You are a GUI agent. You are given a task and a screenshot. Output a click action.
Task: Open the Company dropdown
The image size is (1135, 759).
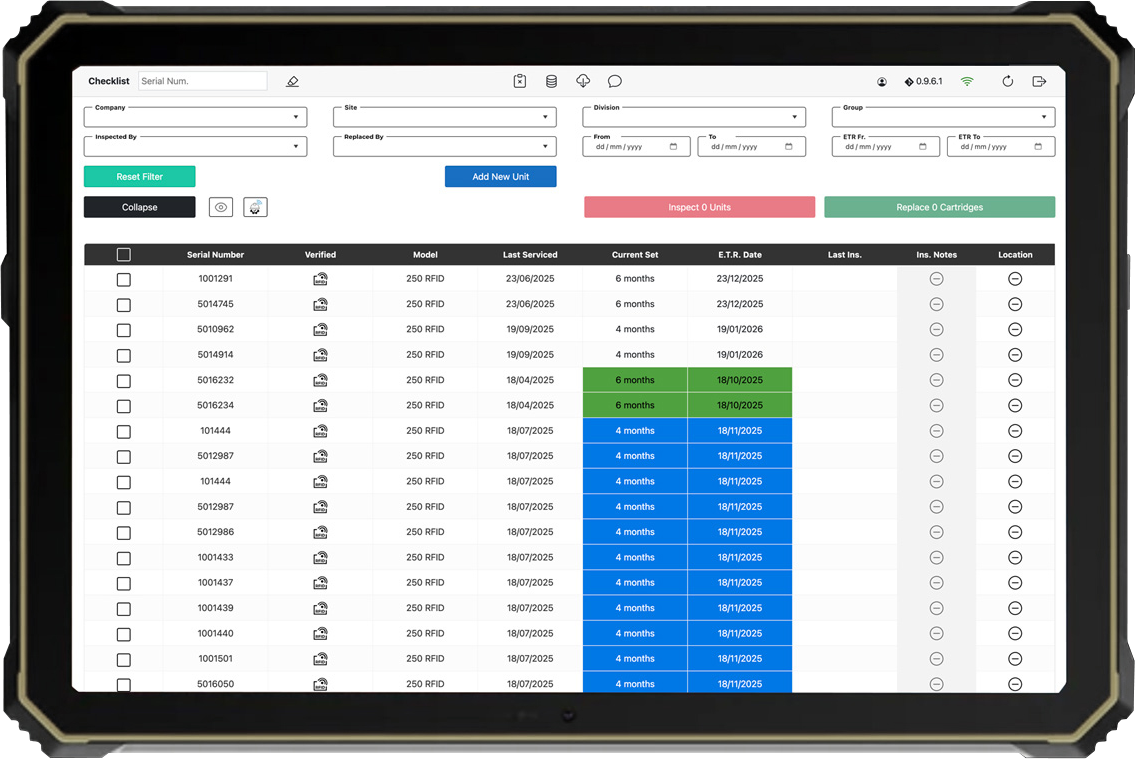tap(195, 118)
